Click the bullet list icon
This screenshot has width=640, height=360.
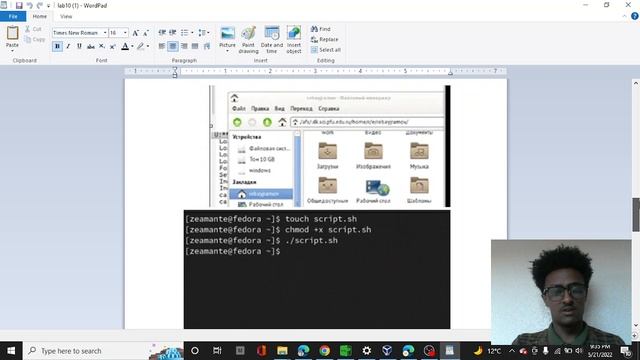point(184,33)
